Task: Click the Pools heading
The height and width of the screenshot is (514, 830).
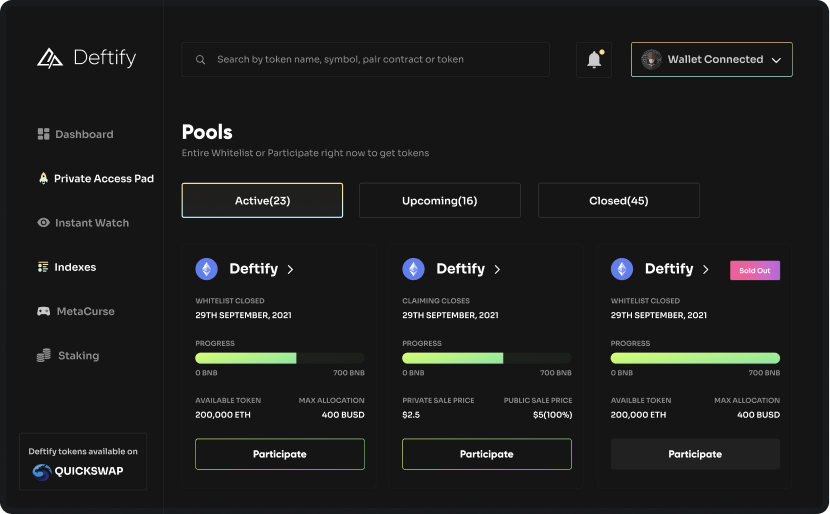Action: 207,132
